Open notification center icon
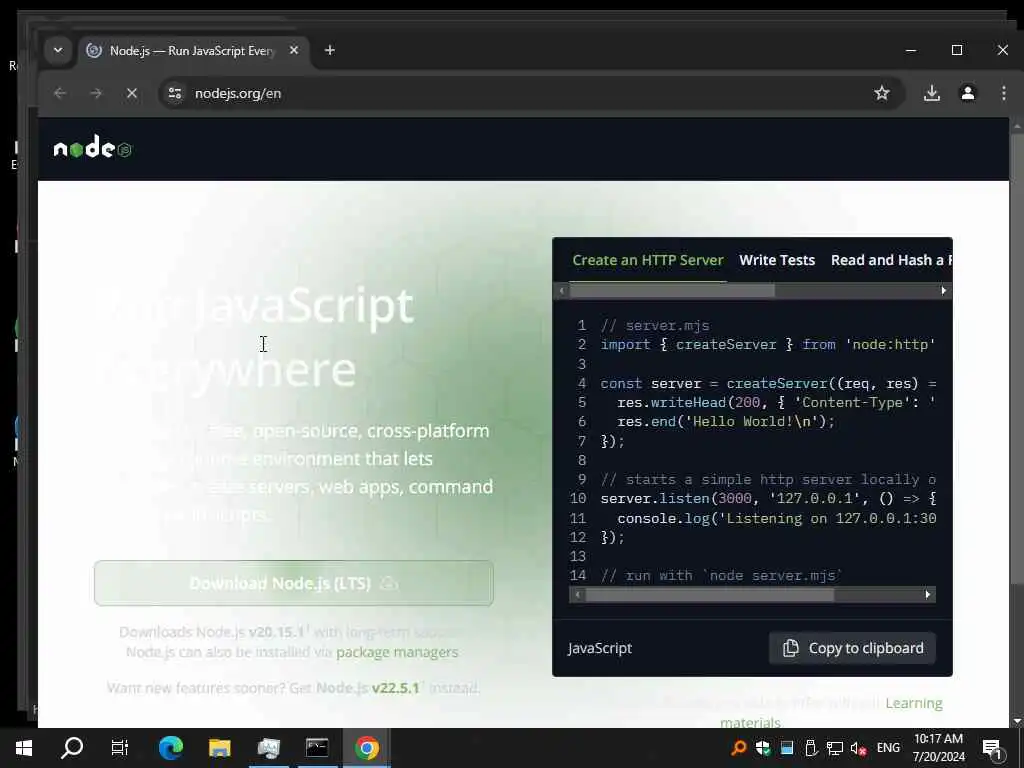This screenshot has width=1024, height=768. (992, 748)
